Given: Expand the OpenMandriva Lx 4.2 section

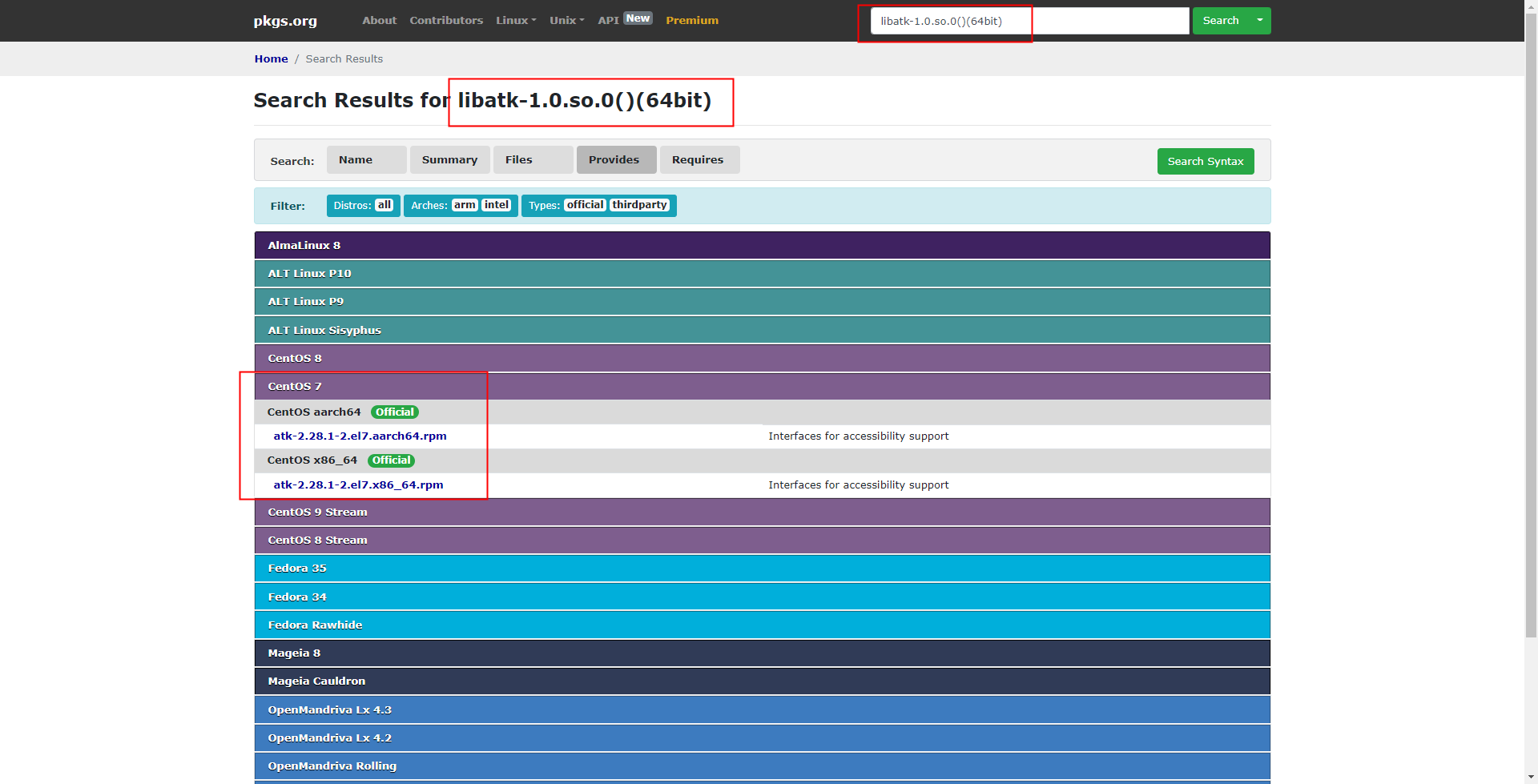Looking at the screenshot, I should coord(762,738).
